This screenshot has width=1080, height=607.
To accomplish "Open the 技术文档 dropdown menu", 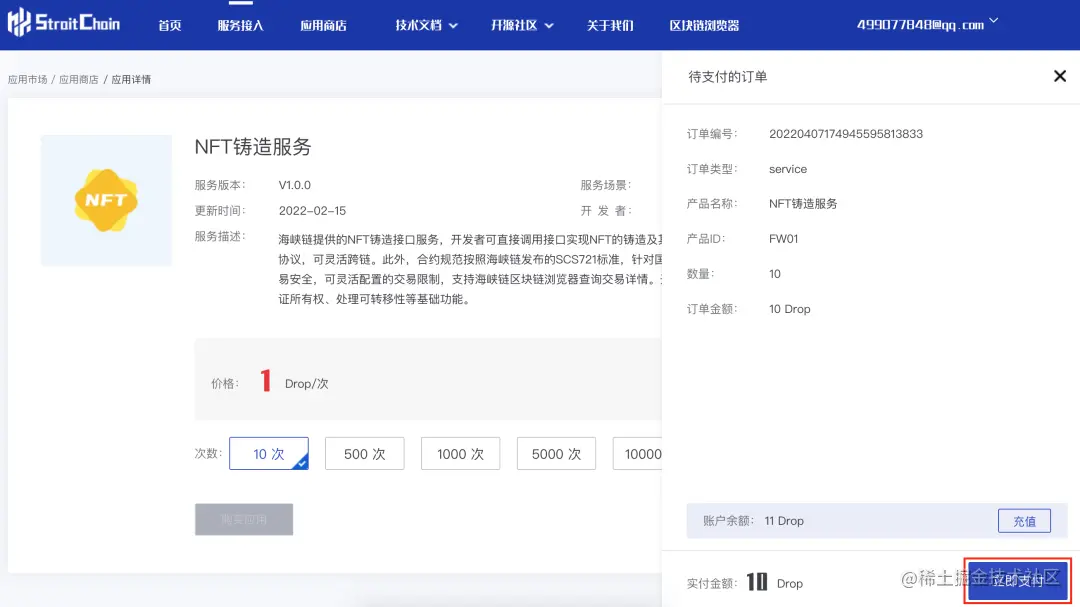I will [x=419, y=25].
